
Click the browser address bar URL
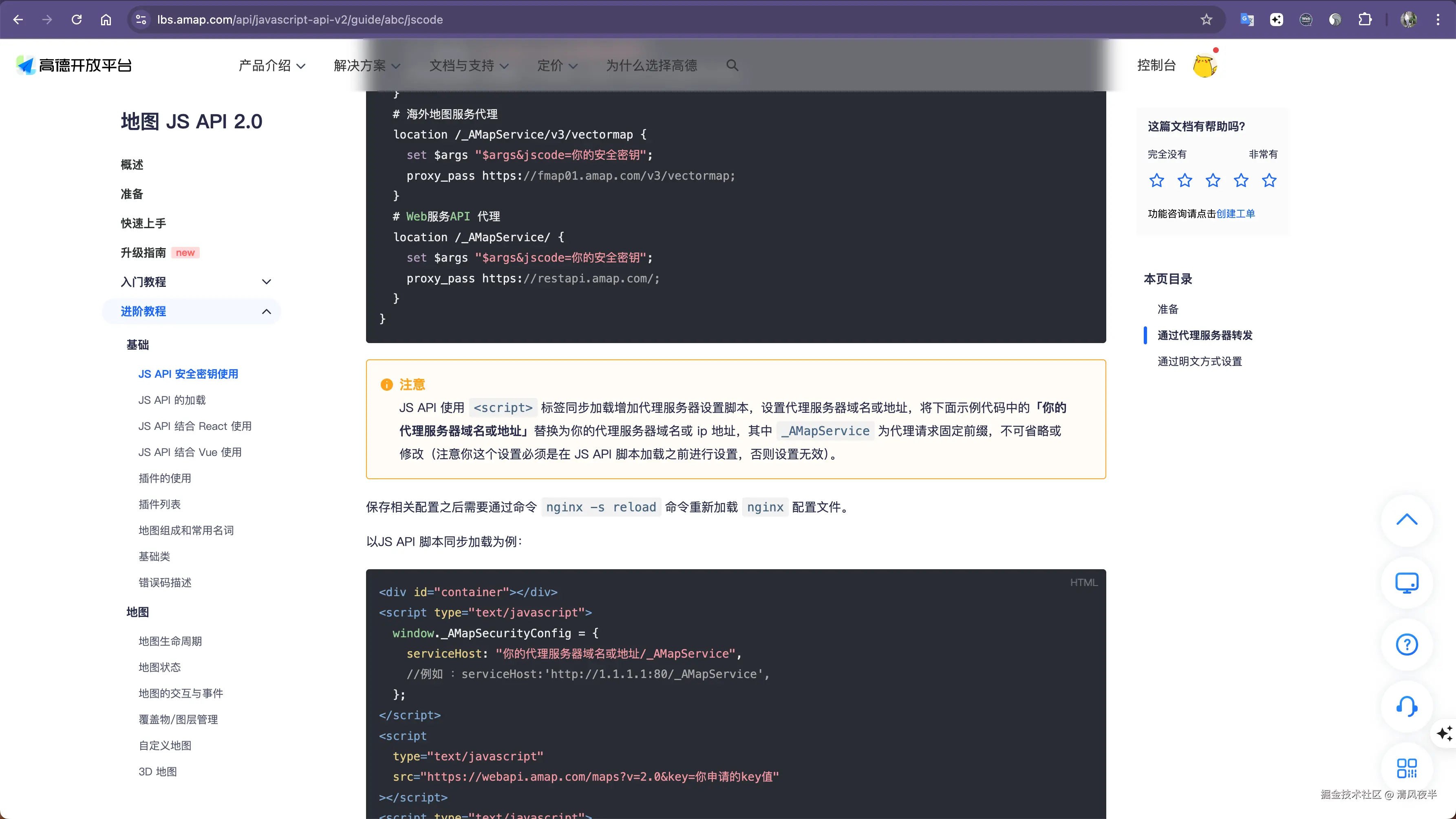pos(300,20)
